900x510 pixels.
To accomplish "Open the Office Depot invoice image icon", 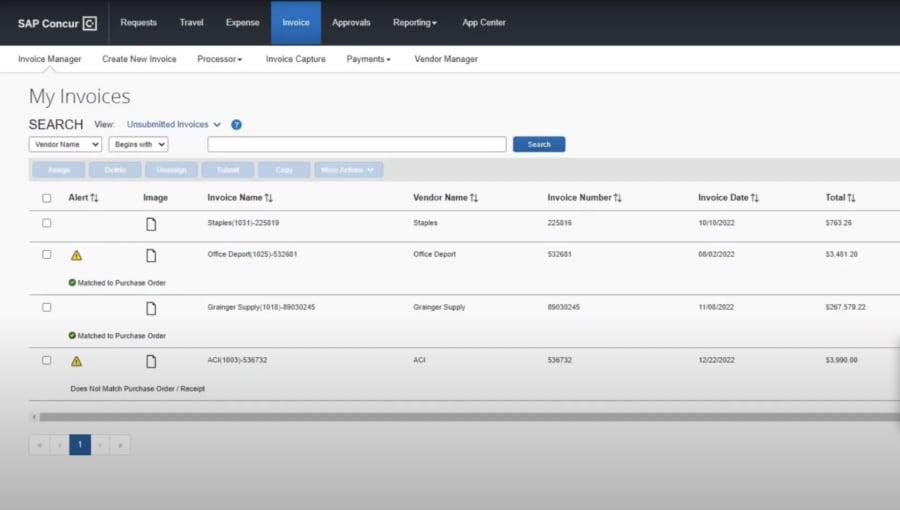I will 151,256.
